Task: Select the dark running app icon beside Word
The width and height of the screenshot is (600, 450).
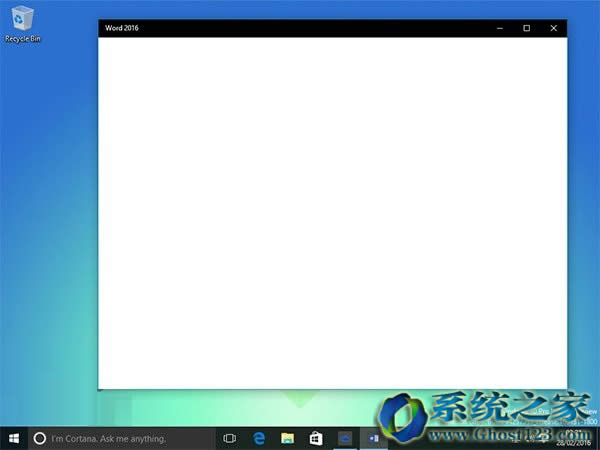Action: tap(345, 438)
